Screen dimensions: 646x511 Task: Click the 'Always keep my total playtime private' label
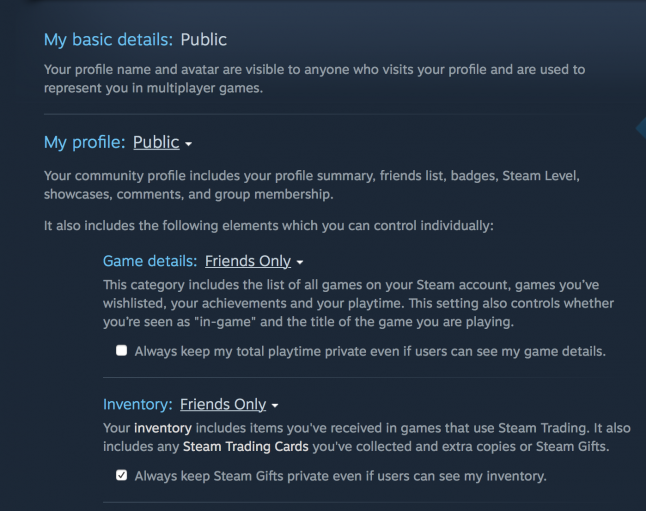[370, 351]
